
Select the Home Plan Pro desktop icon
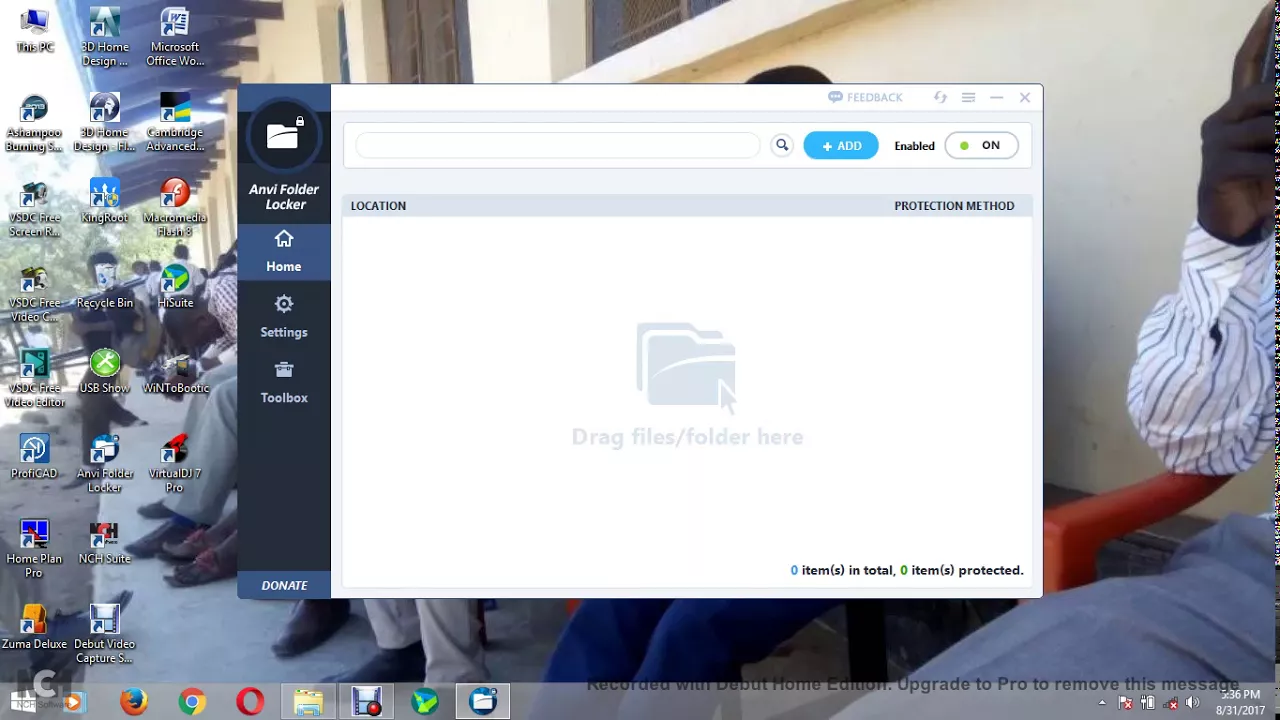(35, 549)
